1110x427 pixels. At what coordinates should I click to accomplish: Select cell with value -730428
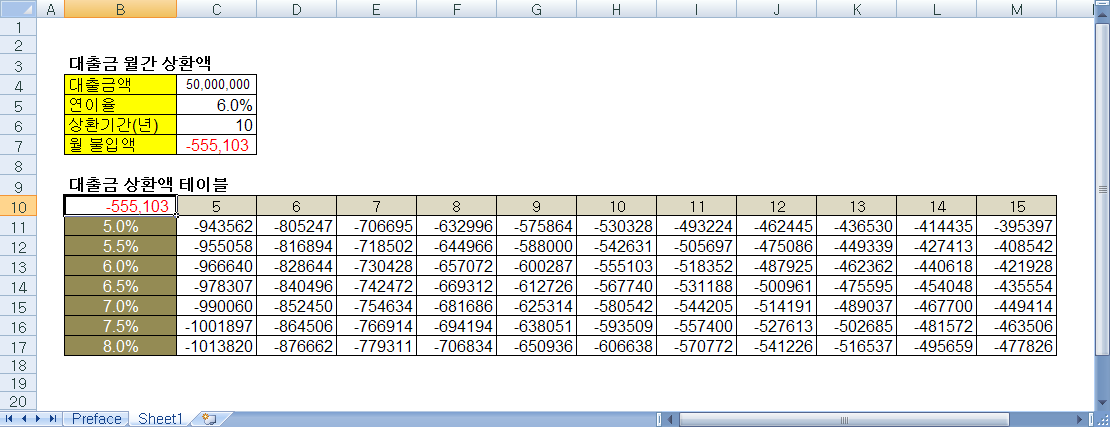pos(377,266)
